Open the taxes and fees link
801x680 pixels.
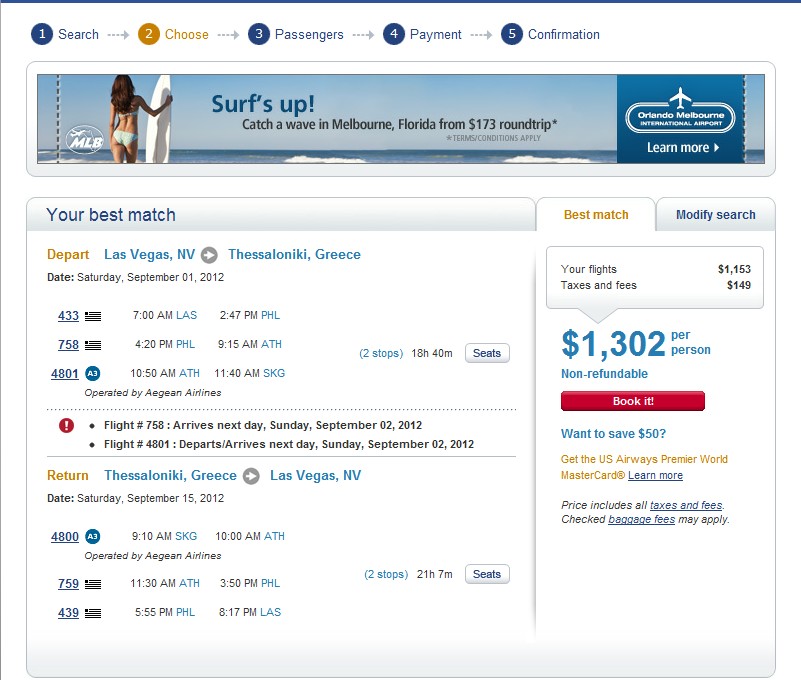[685, 506]
